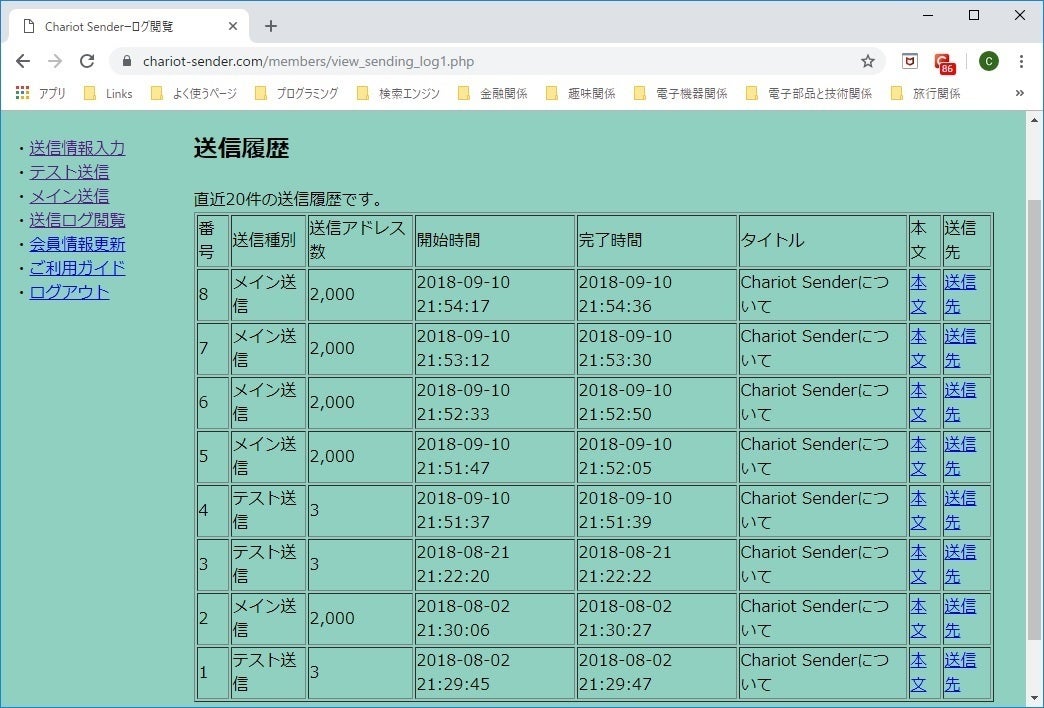Click the Pocket extension icon
Screen dimensions: 1044x708
pyautogui.click(x=909, y=61)
